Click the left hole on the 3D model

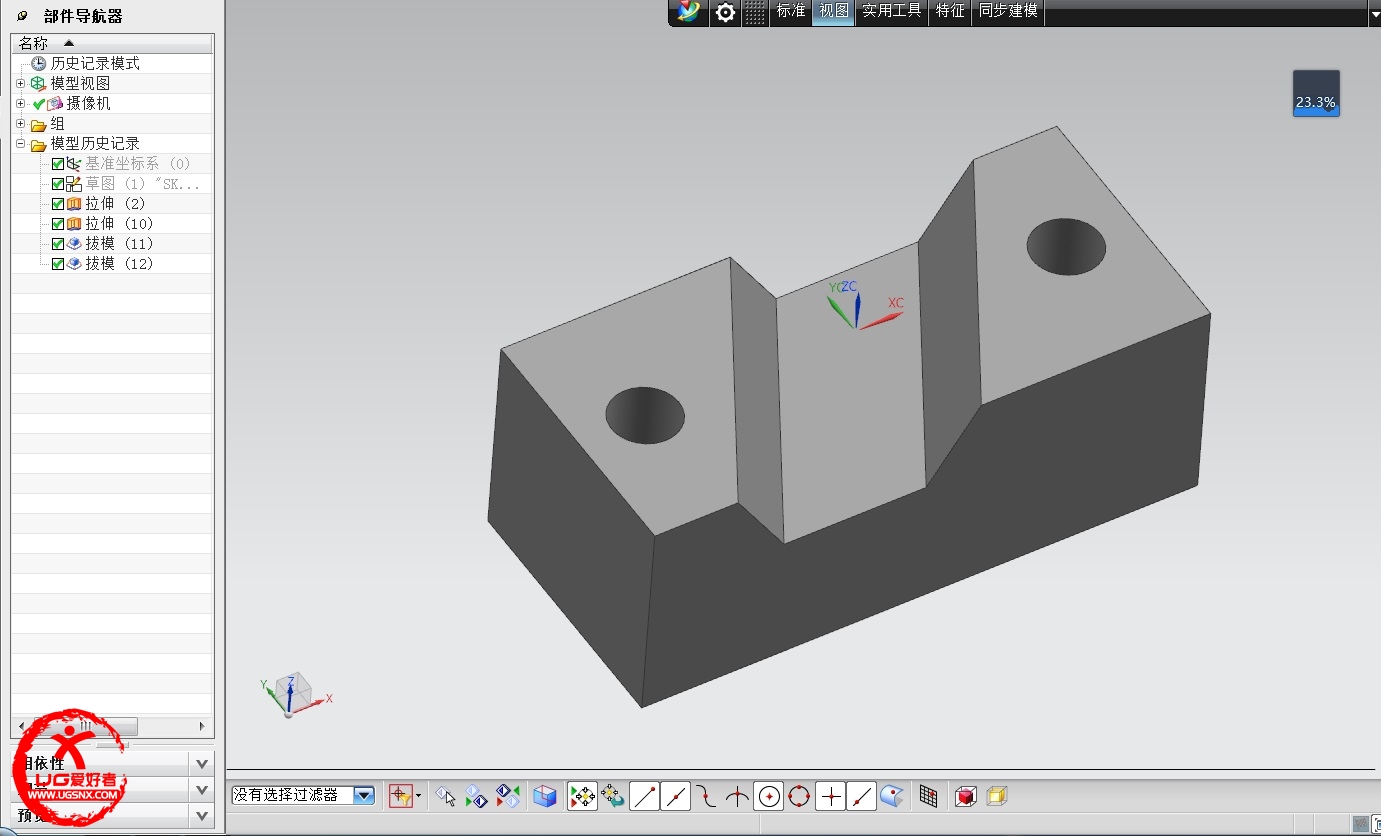pos(645,415)
